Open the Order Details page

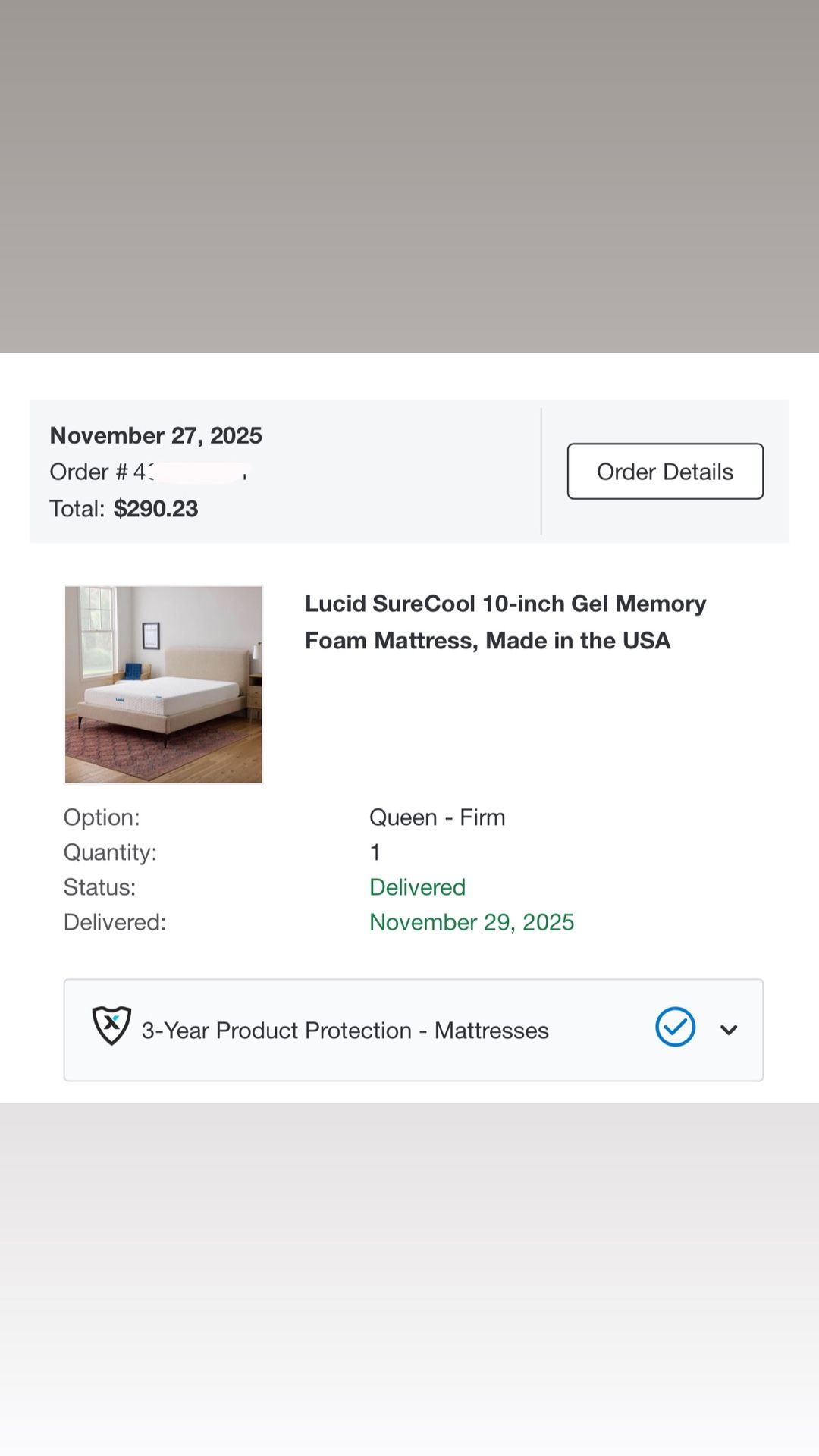click(x=665, y=472)
